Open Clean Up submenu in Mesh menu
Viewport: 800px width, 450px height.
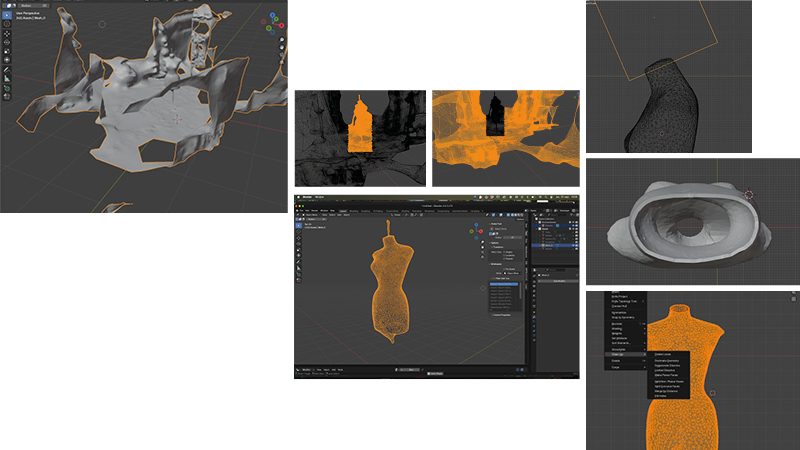coord(618,353)
